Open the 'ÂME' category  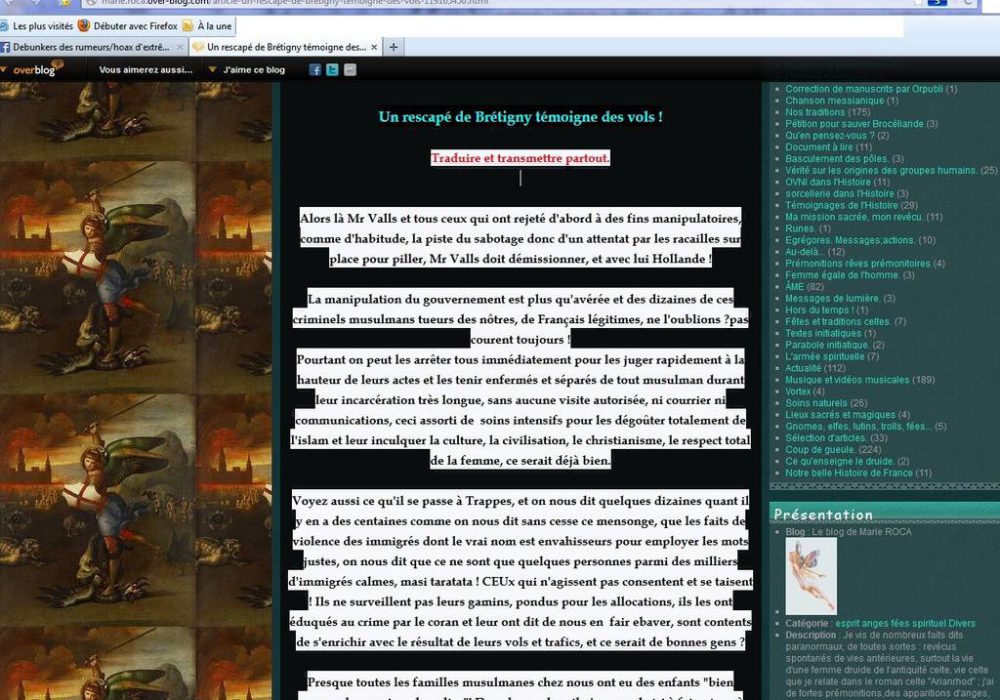(x=795, y=287)
